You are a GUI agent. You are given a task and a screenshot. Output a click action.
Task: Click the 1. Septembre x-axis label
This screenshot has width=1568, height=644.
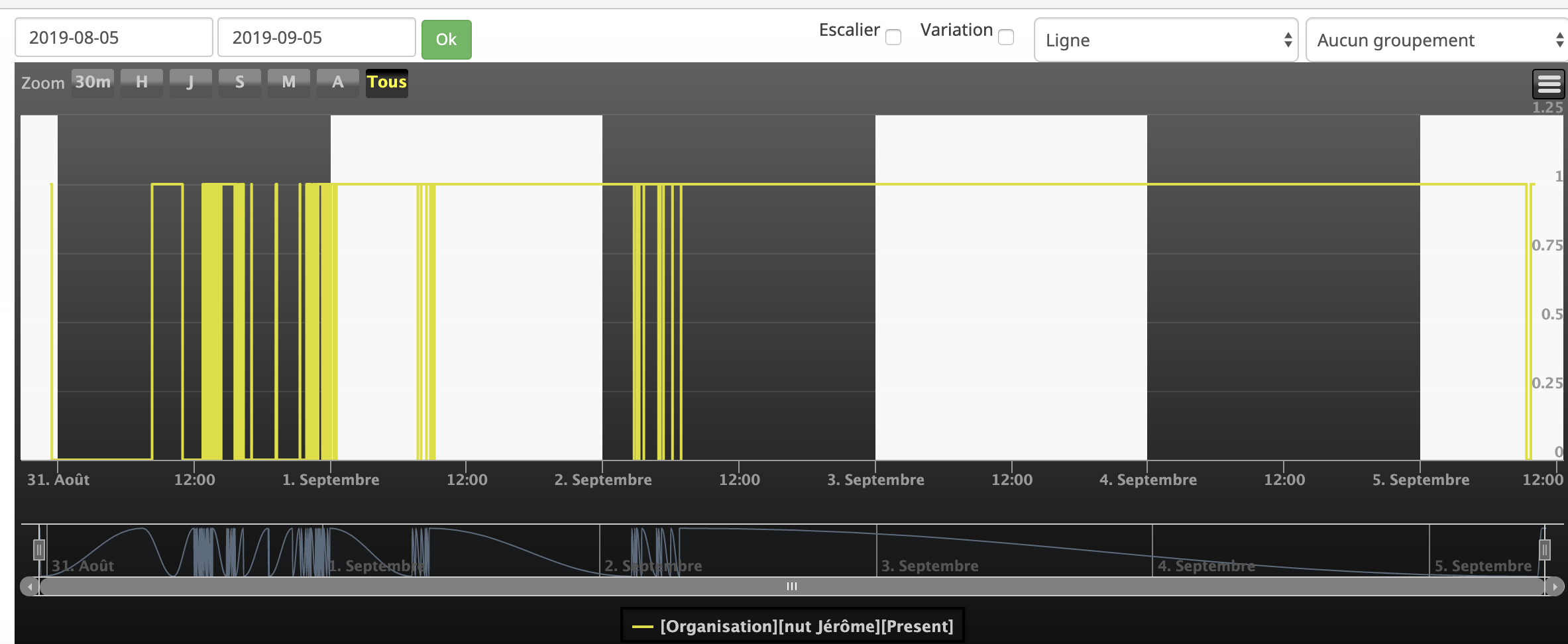[x=331, y=480]
